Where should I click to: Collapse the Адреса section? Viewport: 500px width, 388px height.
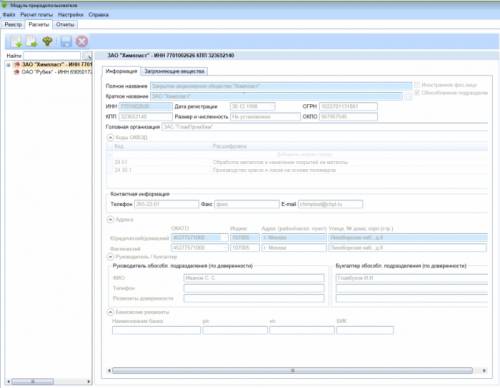pyautogui.click(x=110, y=219)
